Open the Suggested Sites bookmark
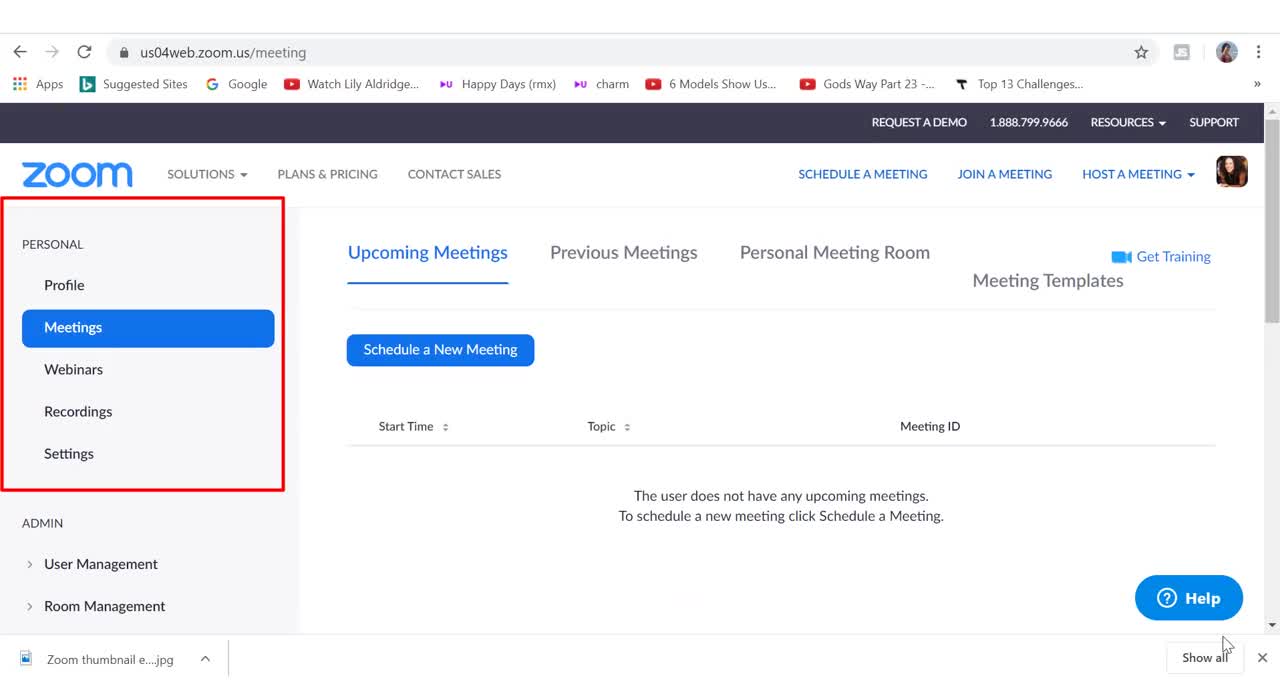Screen dimensions: 1280x682 click(x=134, y=84)
